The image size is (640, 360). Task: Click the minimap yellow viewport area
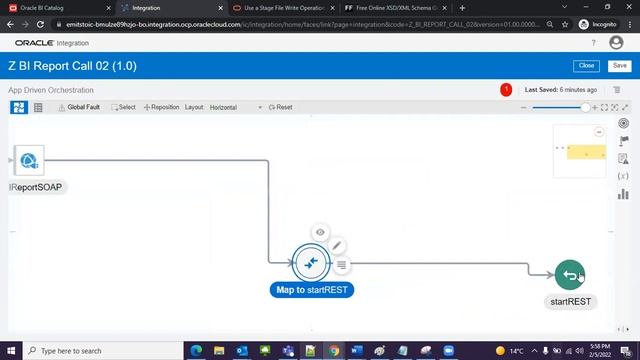586,152
